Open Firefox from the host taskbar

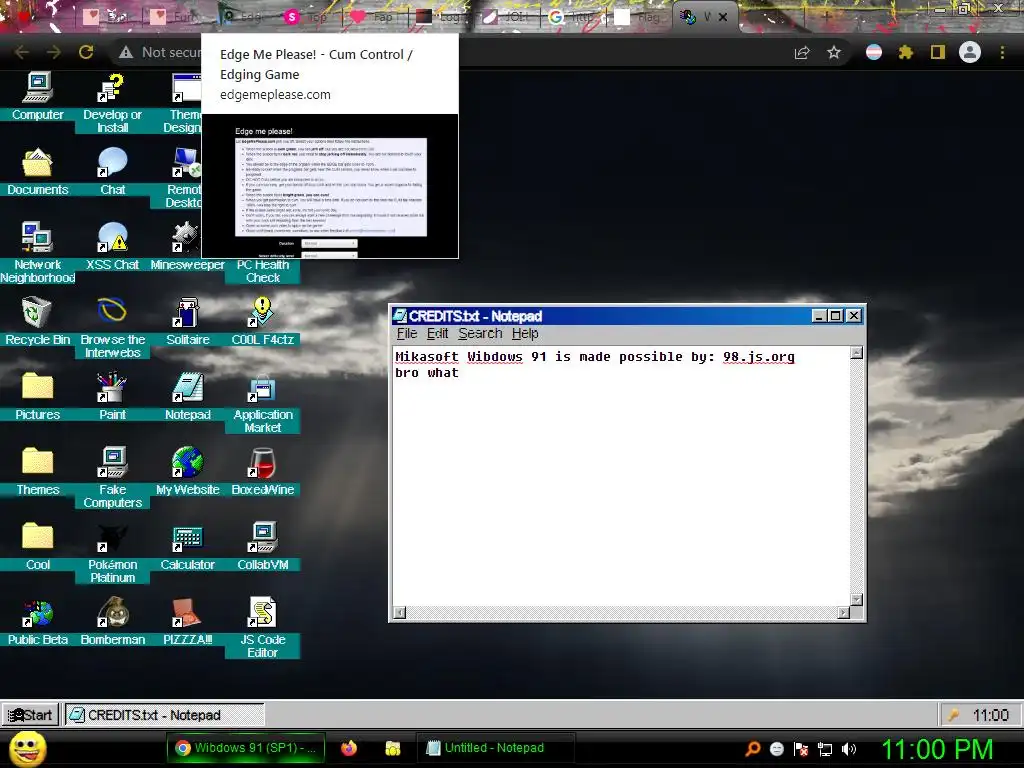pos(349,748)
